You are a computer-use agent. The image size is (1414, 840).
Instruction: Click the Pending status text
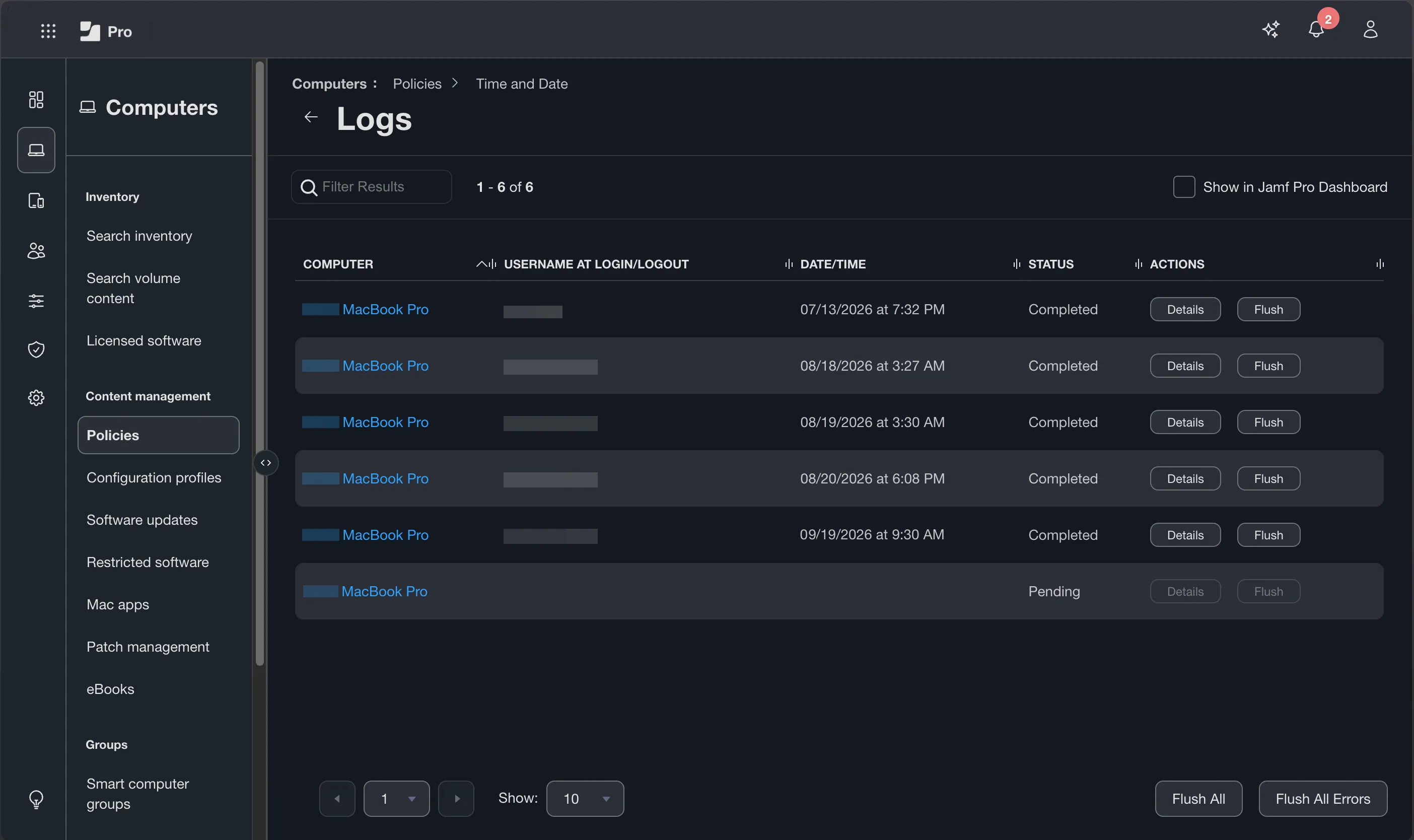point(1054,592)
